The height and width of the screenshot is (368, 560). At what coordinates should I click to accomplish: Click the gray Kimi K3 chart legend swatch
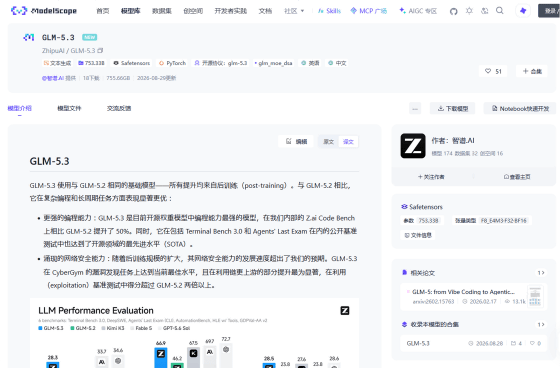click(104, 328)
